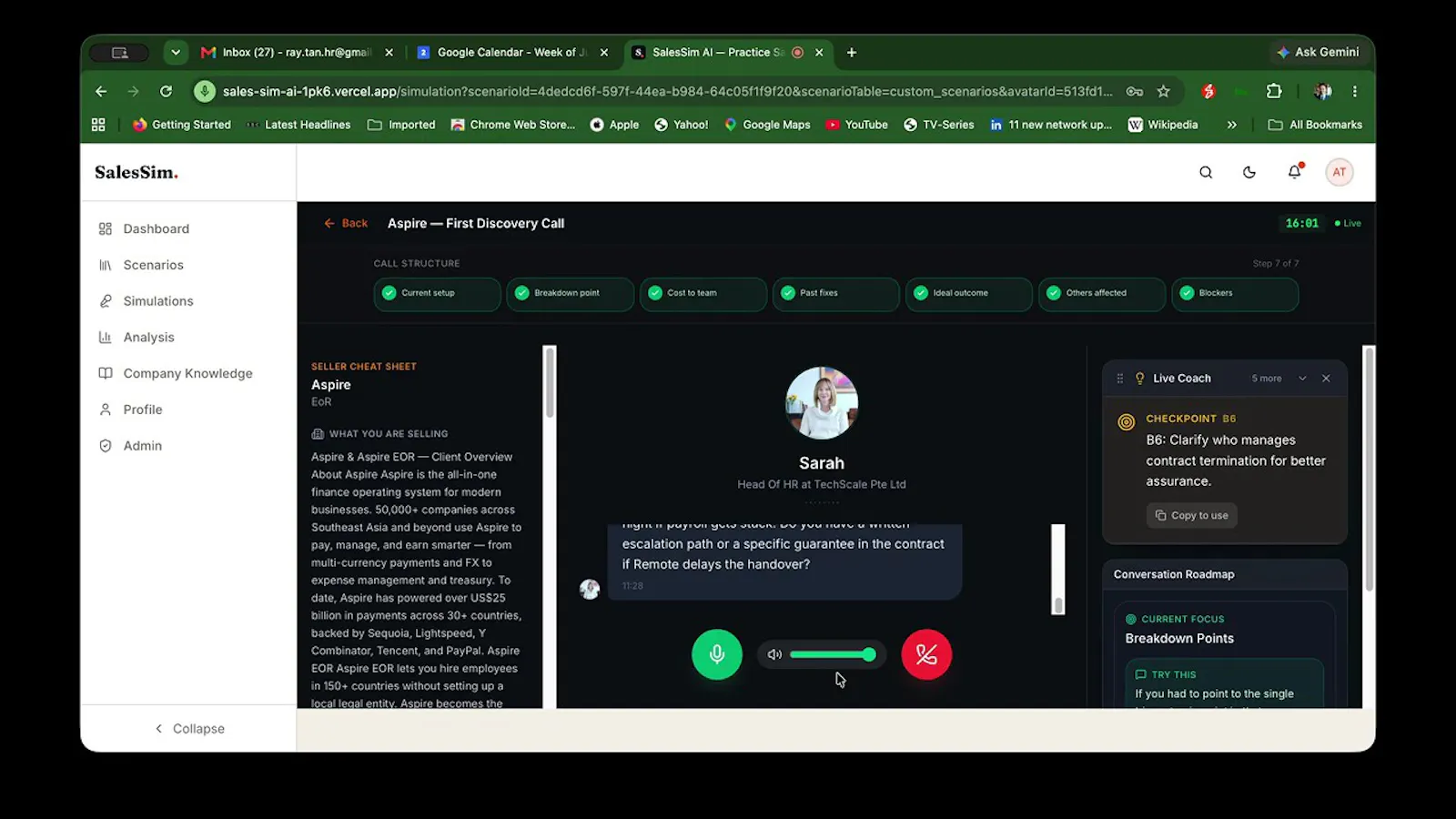Go to Simulations in sidebar

[x=146, y=301]
